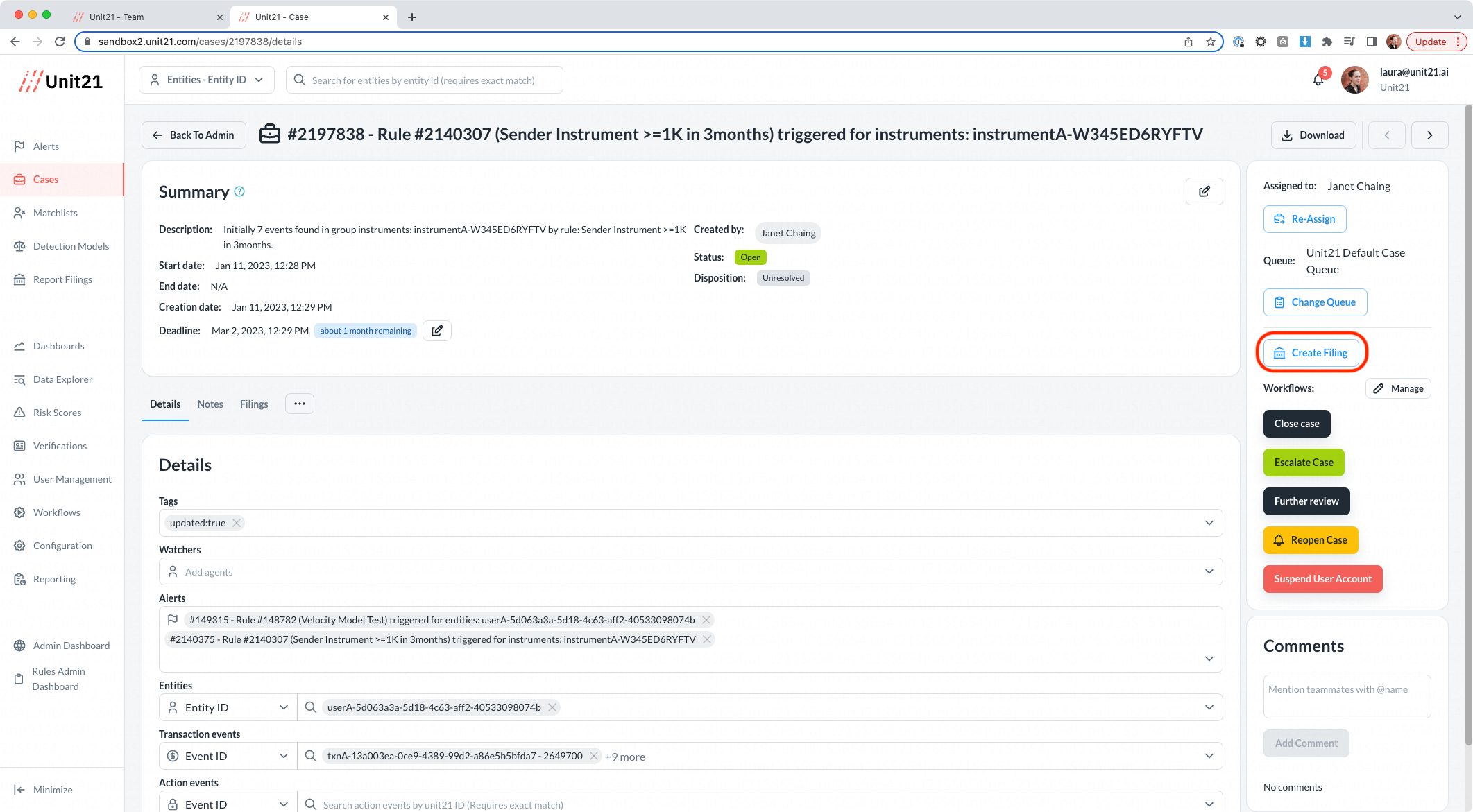Open Data Explorer in sidebar

point(62,379)
